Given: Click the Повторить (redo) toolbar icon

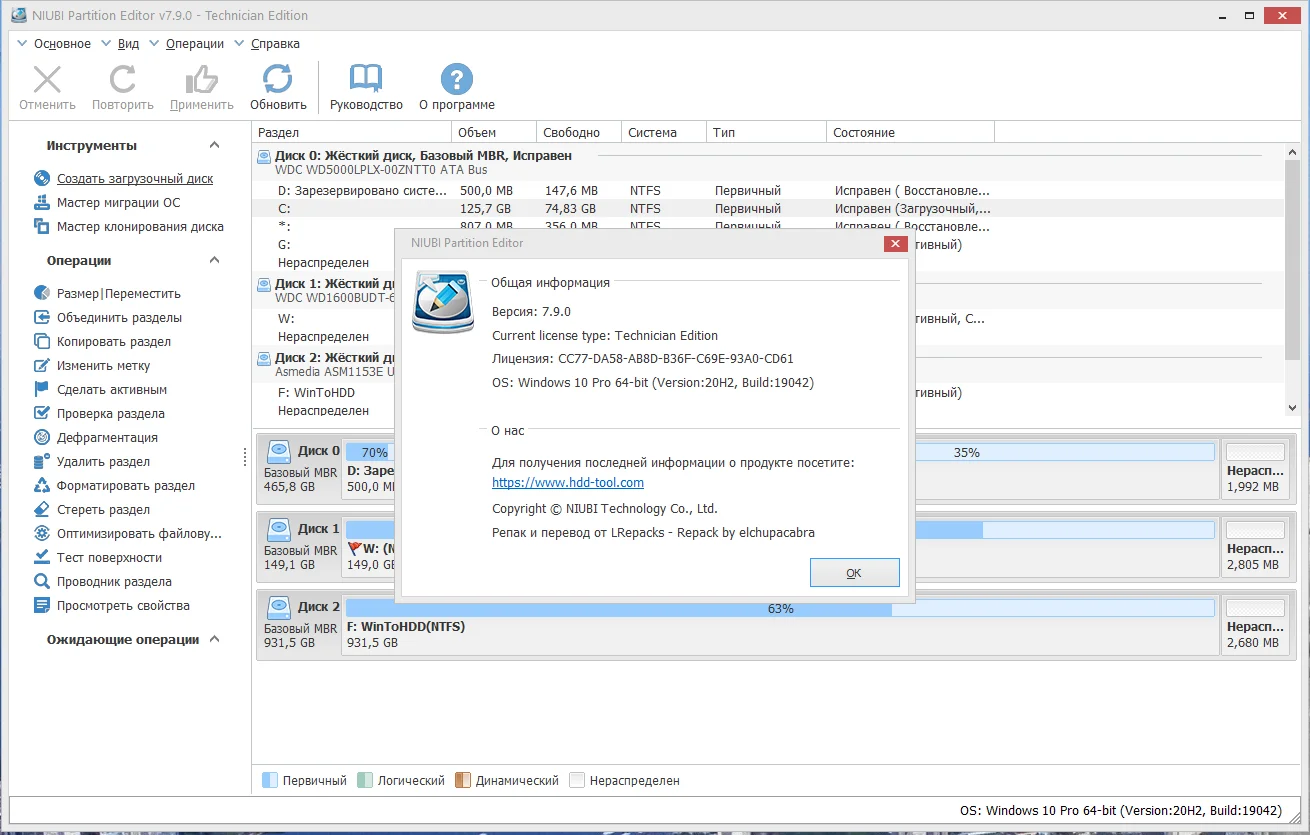Looking at the screenshot, I should tap(123, 79).
